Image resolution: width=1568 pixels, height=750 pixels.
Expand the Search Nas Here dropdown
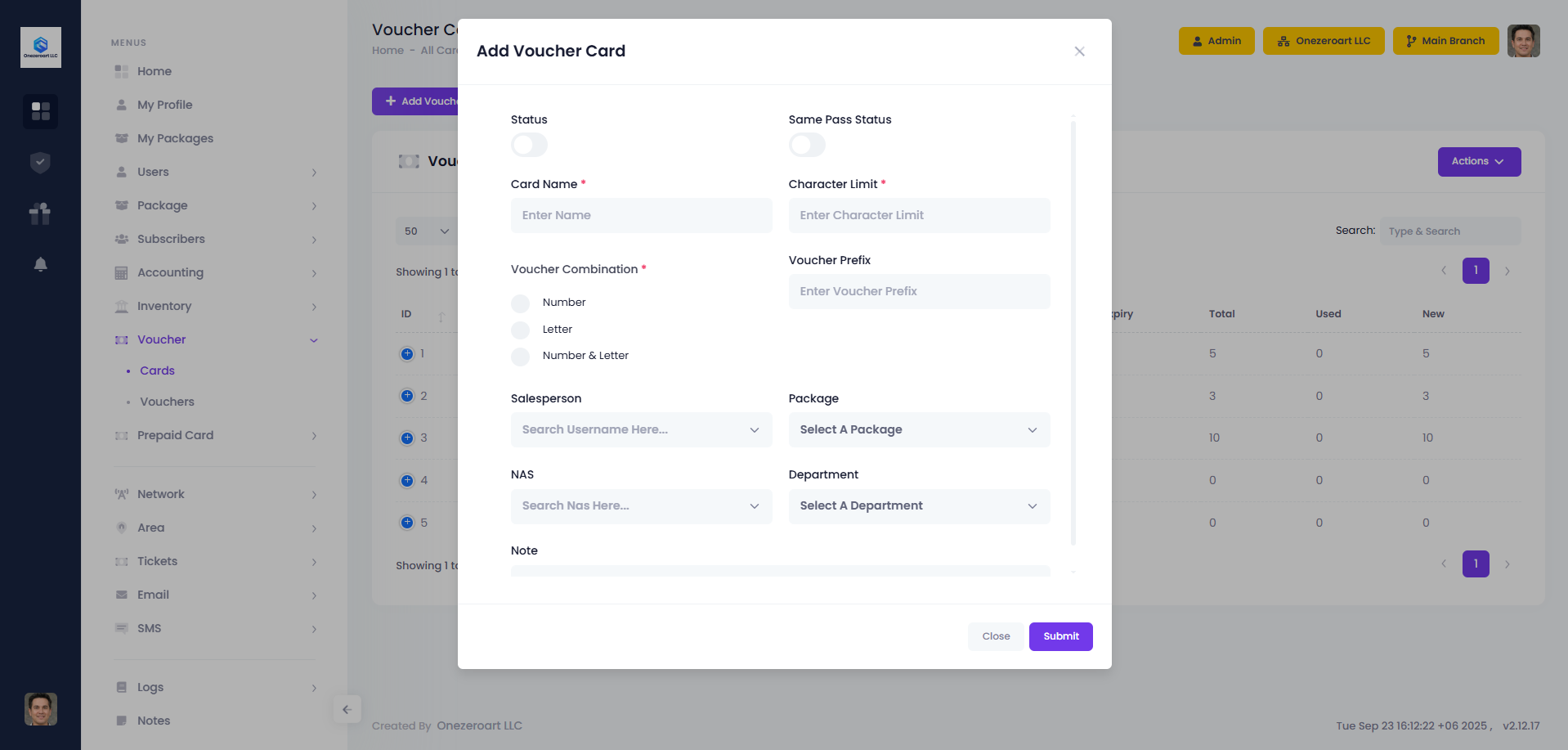click(x=641, y=506)
